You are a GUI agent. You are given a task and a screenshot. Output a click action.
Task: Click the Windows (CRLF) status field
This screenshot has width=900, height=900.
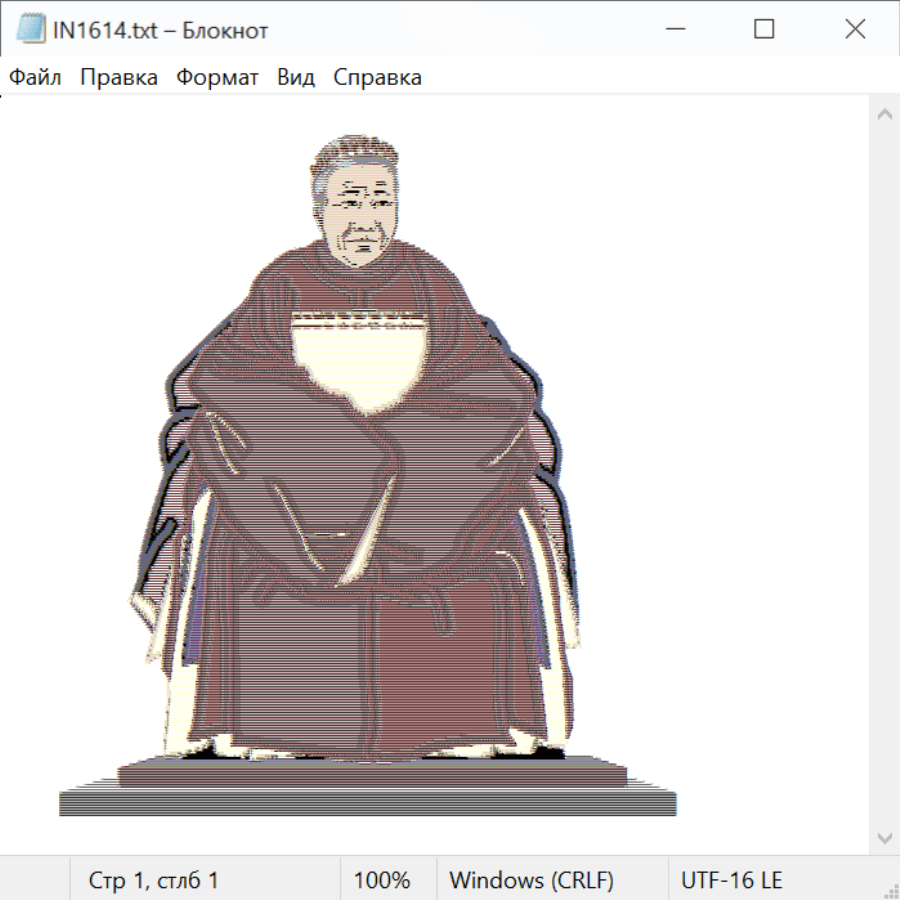(x=531, y=880)
